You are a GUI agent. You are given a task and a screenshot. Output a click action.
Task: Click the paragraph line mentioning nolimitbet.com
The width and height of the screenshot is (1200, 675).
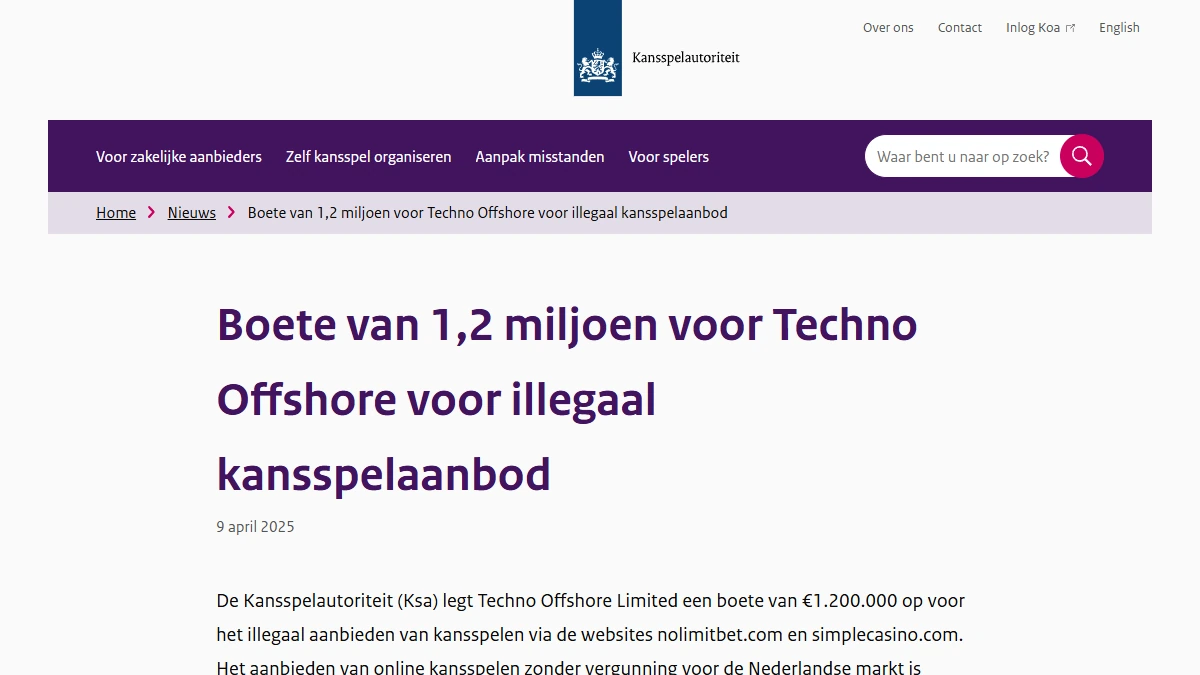coord(590,634)
